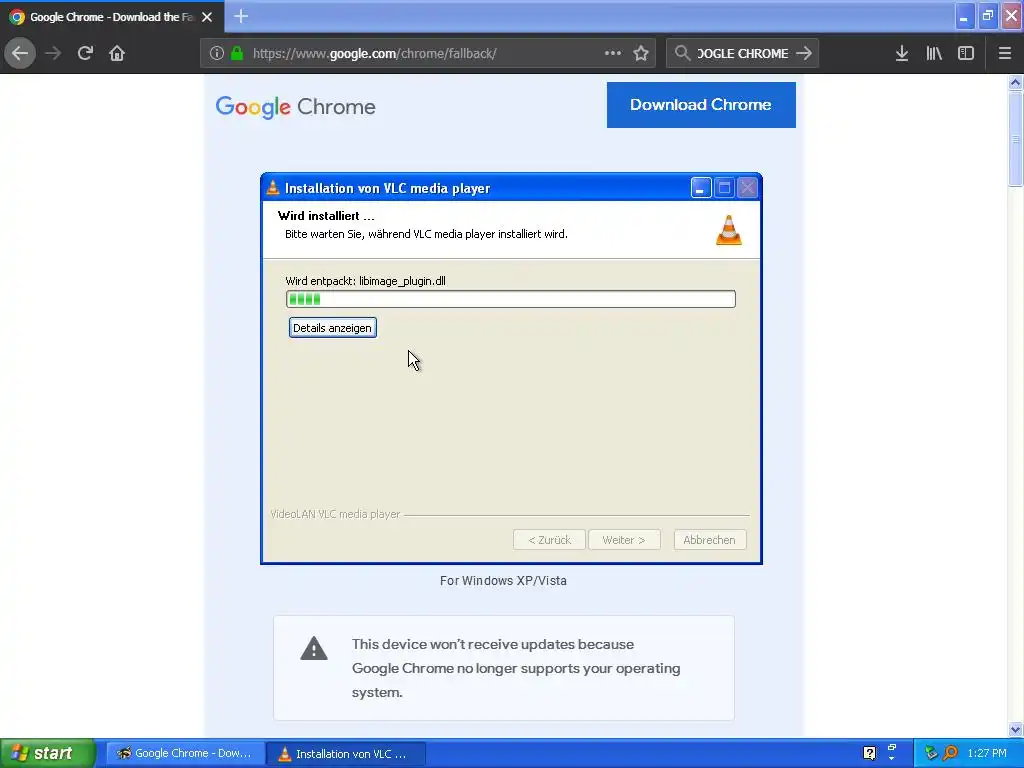
Task: Open the downloads arrow icon
Action: [x=902, y=53]
